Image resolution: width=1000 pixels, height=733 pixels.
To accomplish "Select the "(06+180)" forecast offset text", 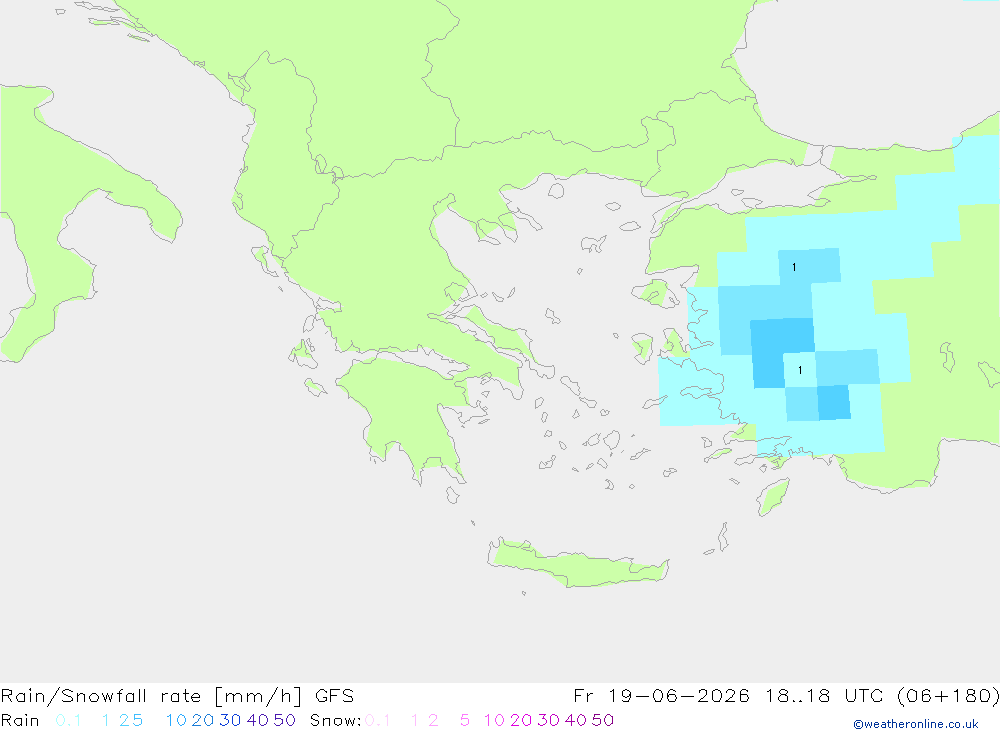I will click(x=948, y=696).
